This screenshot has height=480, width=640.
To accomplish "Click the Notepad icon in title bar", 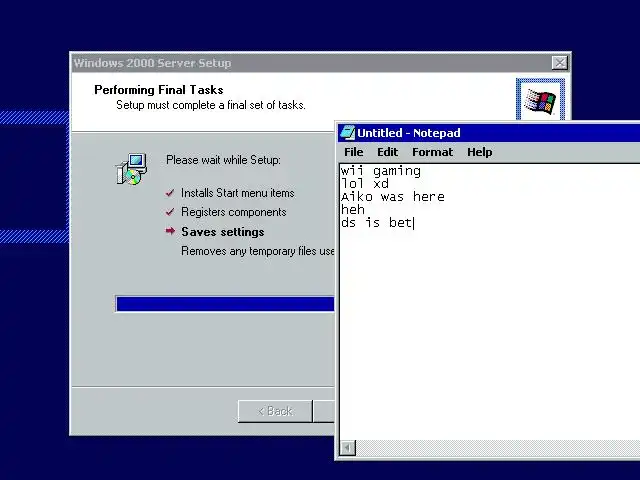I will (347, 133).
